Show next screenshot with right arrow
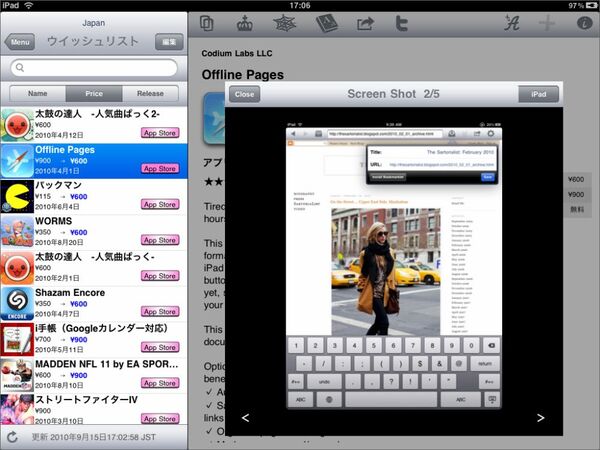600x450 pixels. point(540,418)
